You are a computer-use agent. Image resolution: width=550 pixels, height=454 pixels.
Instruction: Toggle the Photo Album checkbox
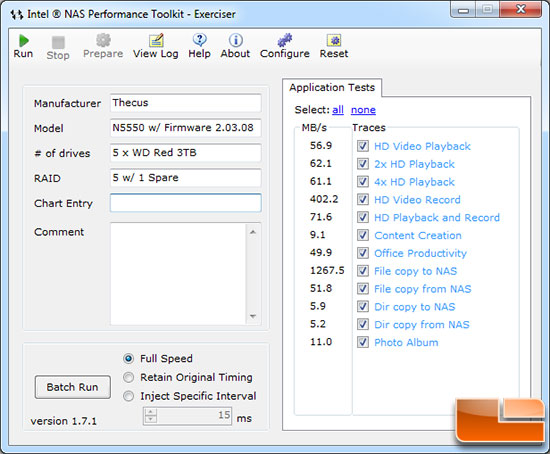(363, 342)
